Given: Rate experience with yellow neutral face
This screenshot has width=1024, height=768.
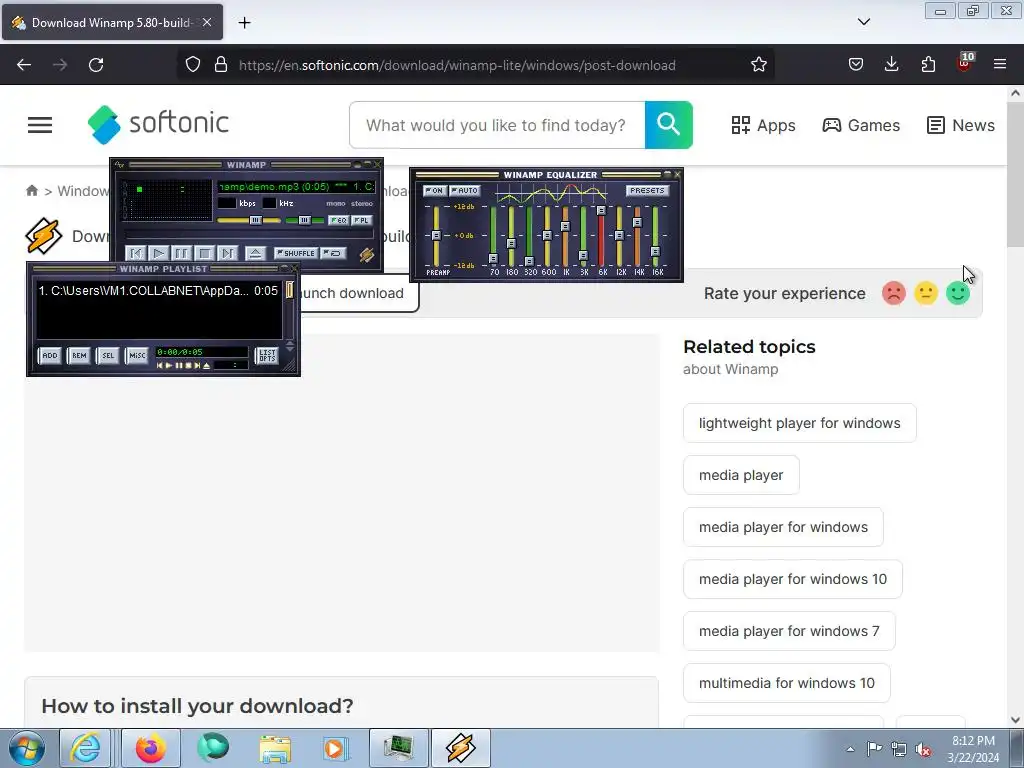Looking at the screenshot, I should [926, 293].
